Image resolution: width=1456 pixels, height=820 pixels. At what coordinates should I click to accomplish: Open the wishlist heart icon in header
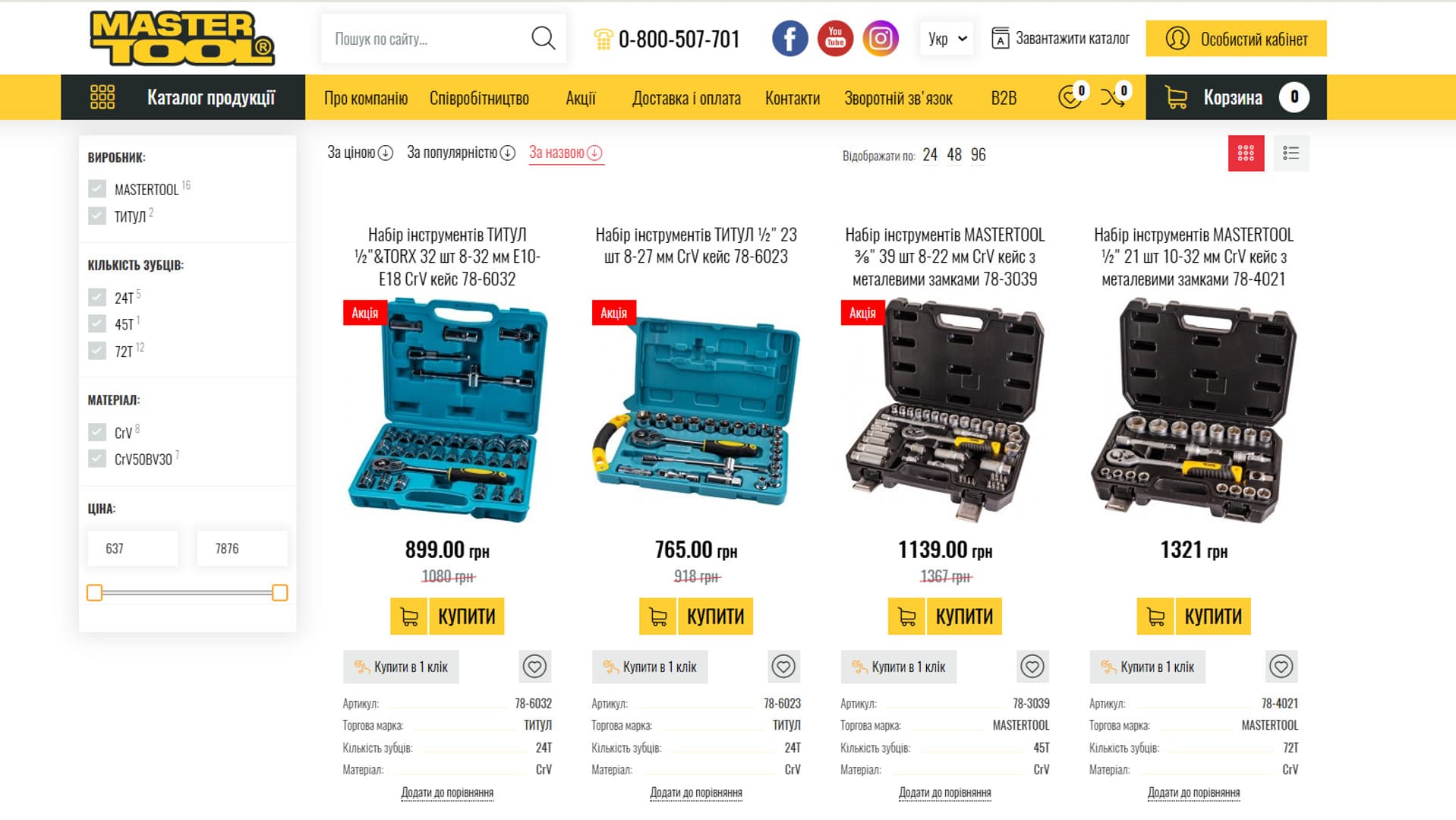[x=1072, y=96]
